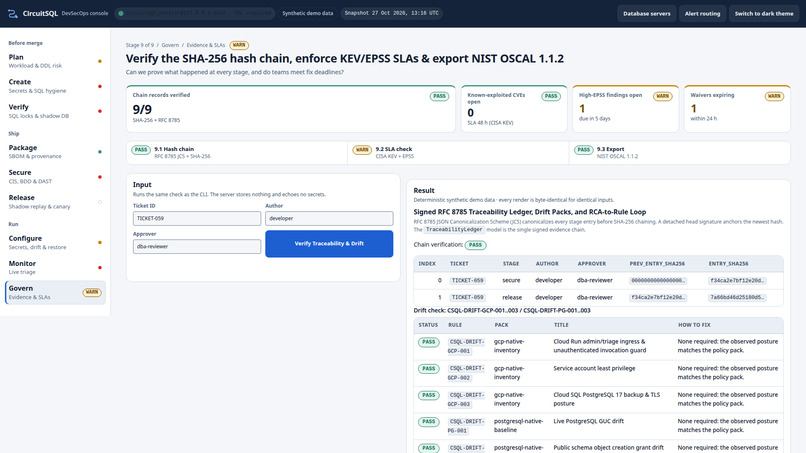806x453 pixels.
Task: Click the WARN badge on High-EPSS card
Action: 663,96
